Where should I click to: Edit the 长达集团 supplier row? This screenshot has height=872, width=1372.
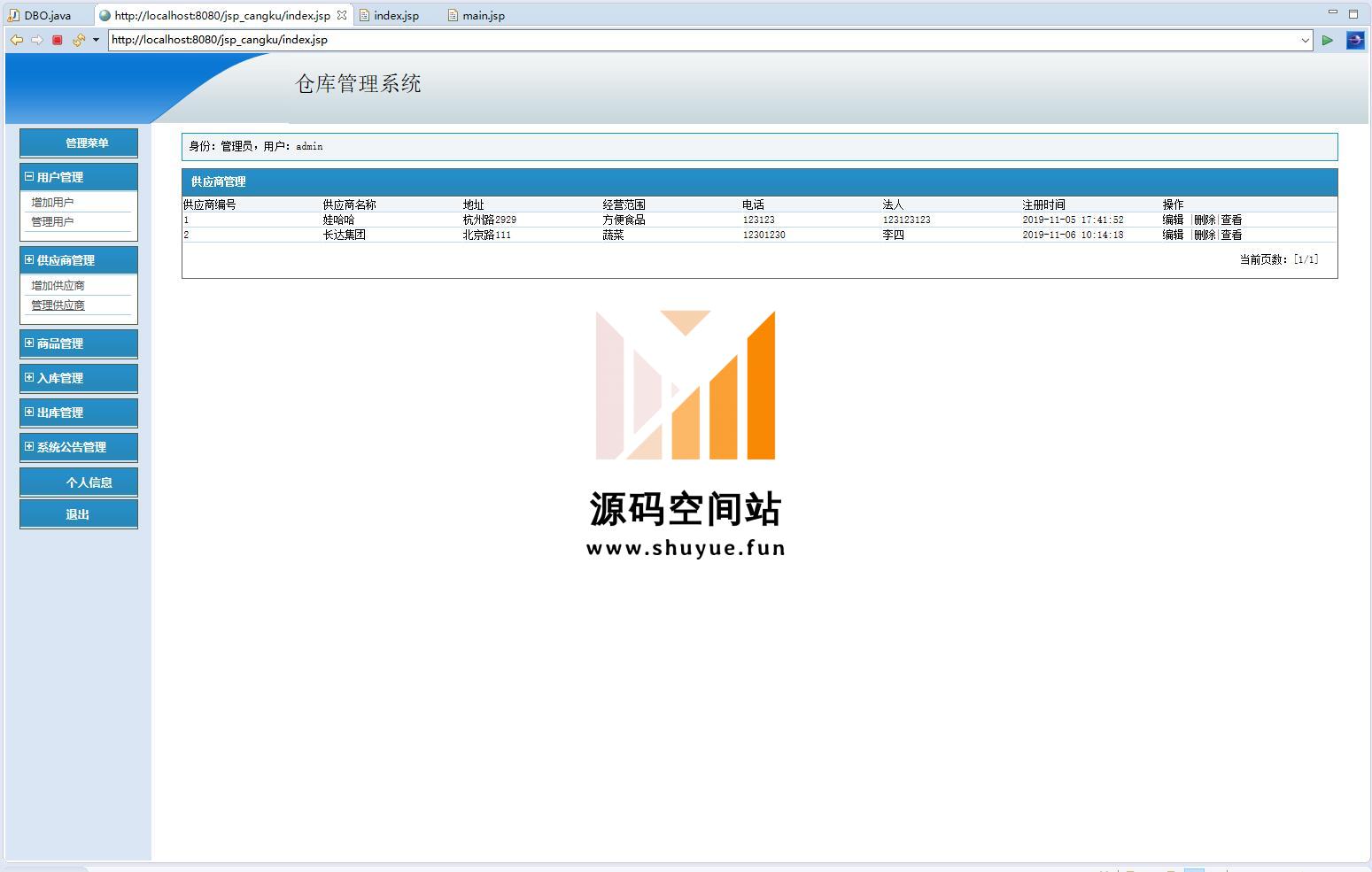click(x=1173, y=235)
